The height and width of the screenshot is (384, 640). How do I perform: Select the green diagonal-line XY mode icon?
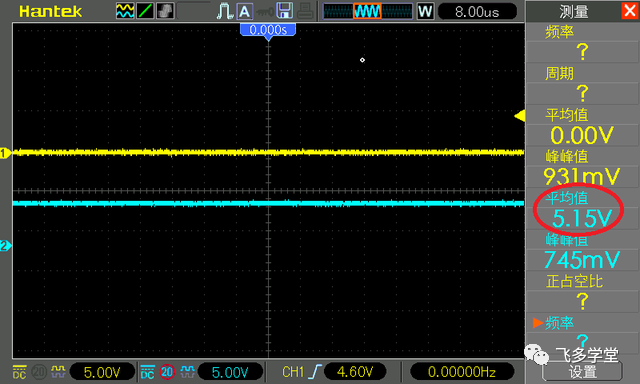[145, 11]
